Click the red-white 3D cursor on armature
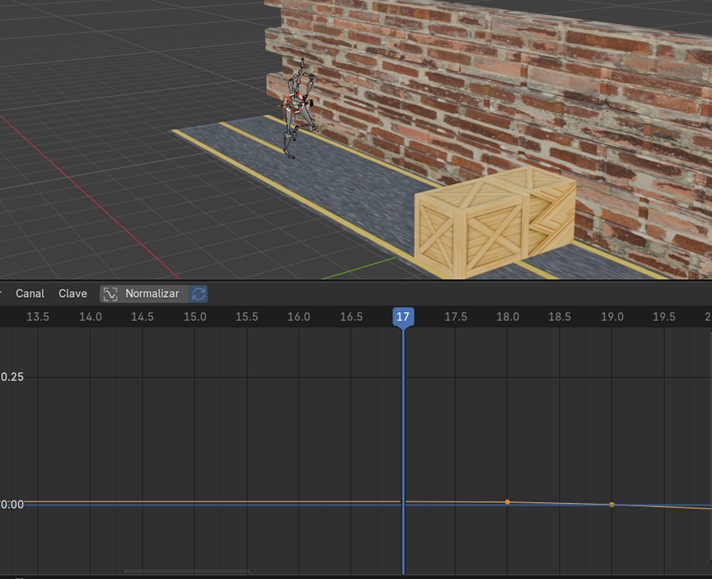The height and width of the screenshot is (579, 712). pyautogui.click(x=295, y=104)
